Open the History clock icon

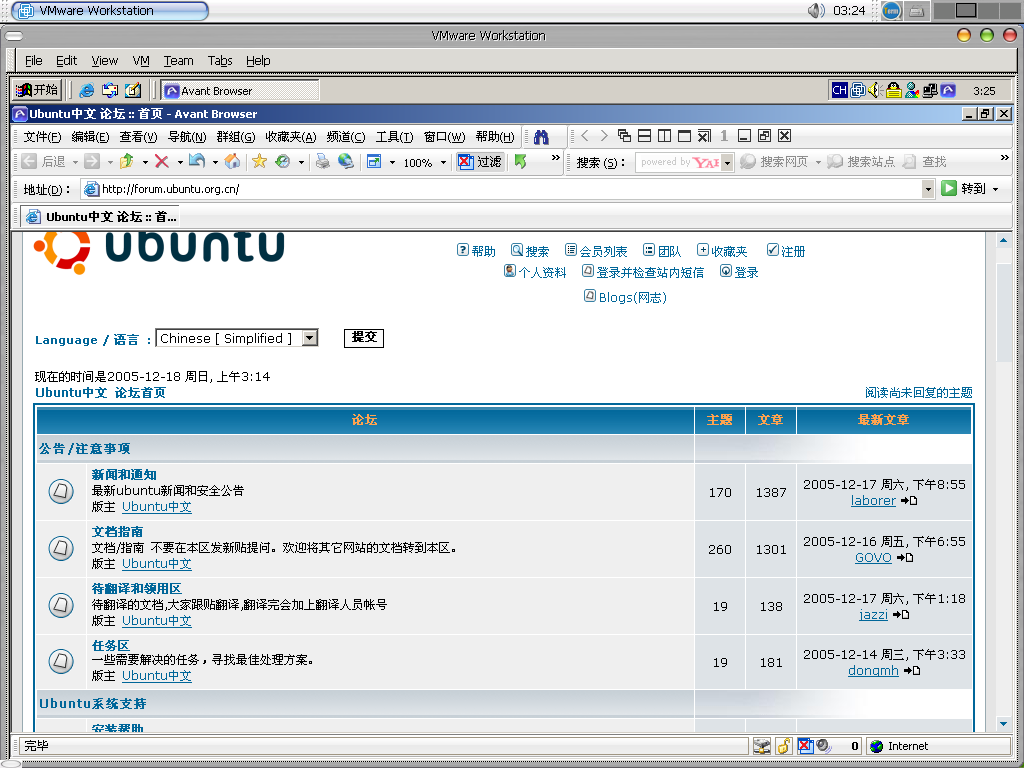282,161
